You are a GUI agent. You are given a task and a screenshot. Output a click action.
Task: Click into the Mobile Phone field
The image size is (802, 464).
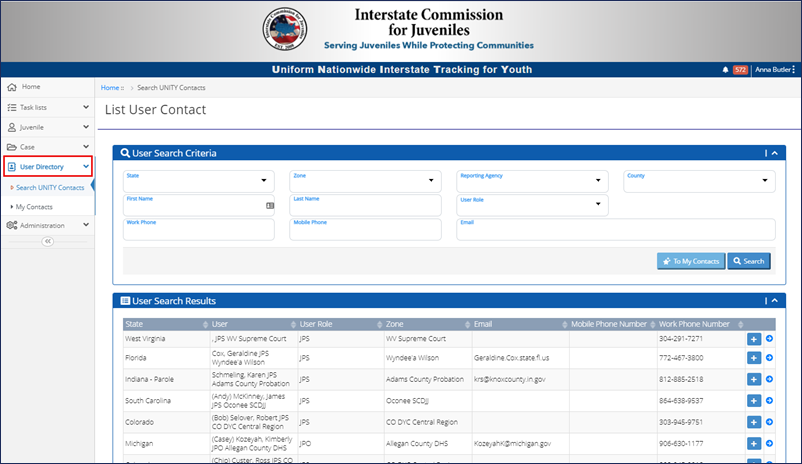[x=365, y=229]
